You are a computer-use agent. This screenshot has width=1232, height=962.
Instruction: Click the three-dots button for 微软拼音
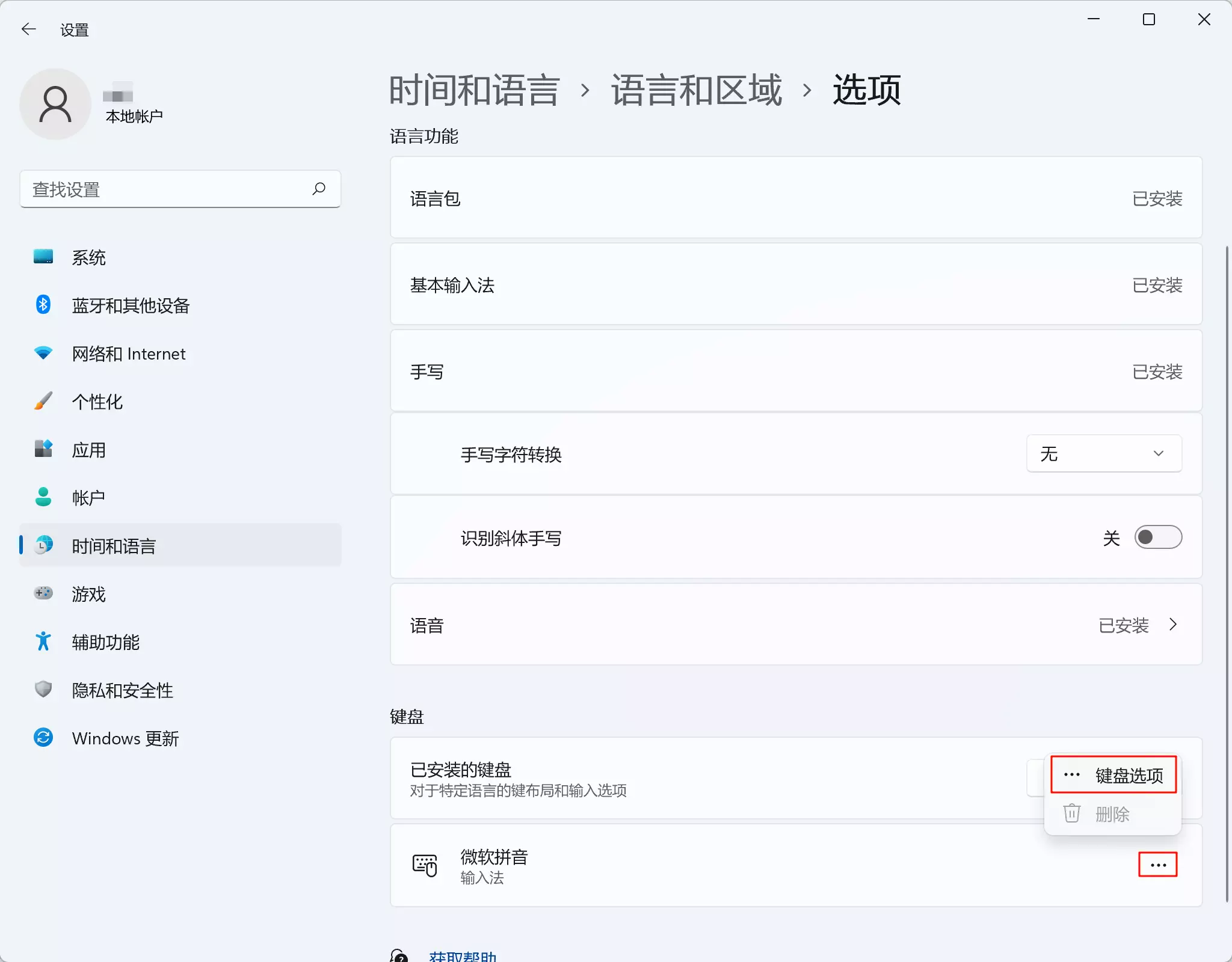pos(1157,865)
